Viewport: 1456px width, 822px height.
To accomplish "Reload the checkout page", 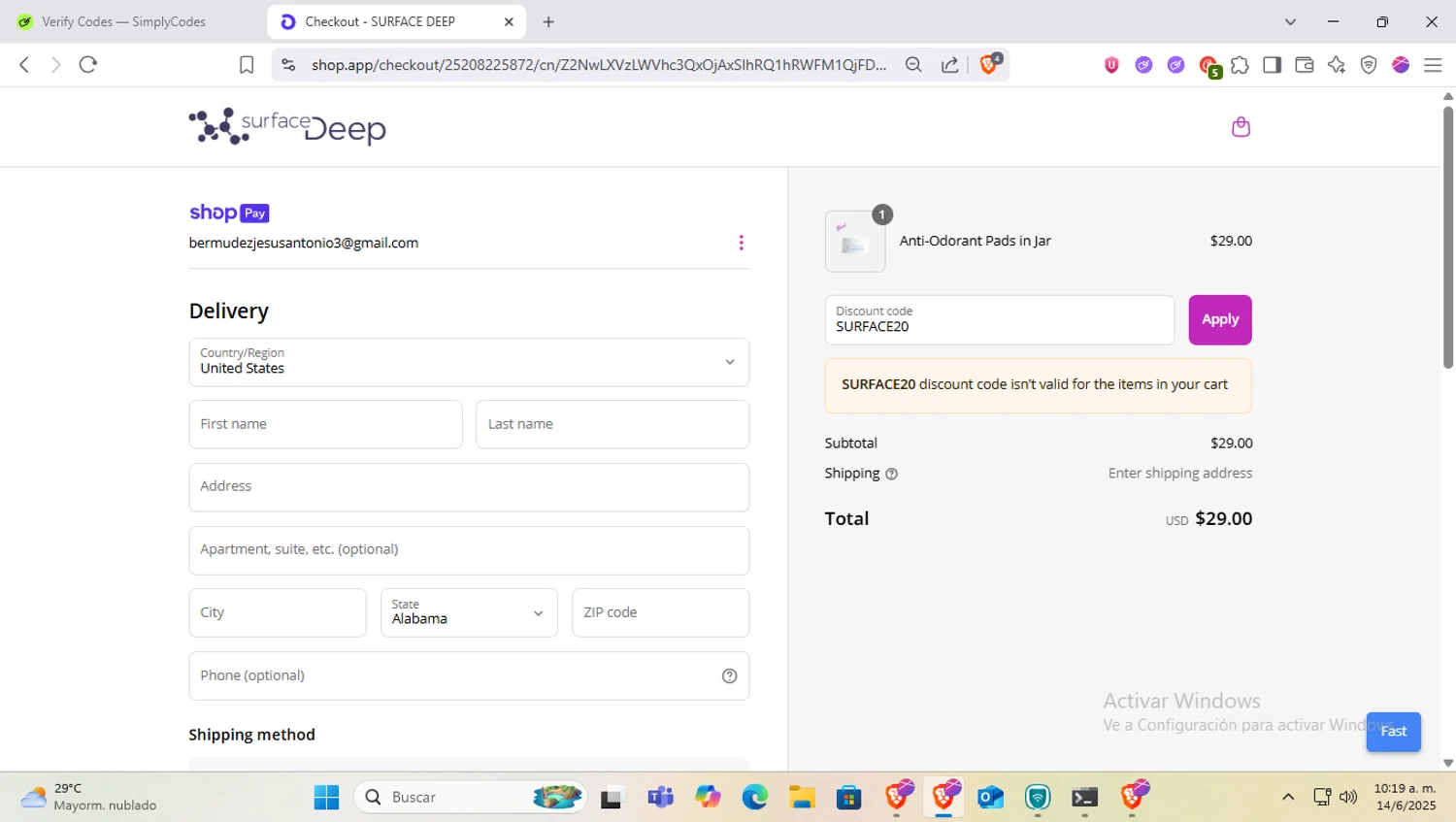I will point(88,65).
